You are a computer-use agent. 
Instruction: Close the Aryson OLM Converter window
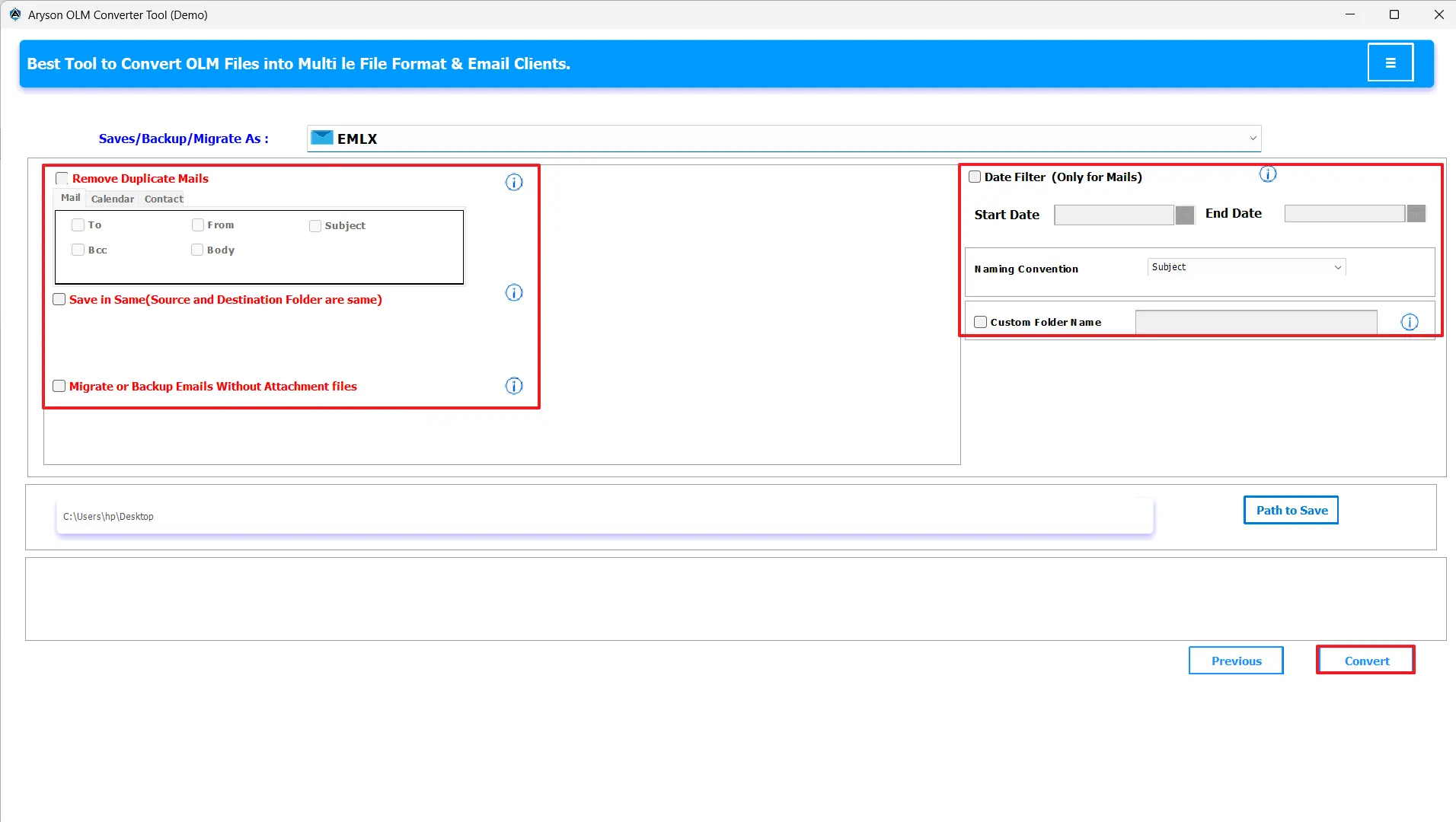coord(1438,14)
